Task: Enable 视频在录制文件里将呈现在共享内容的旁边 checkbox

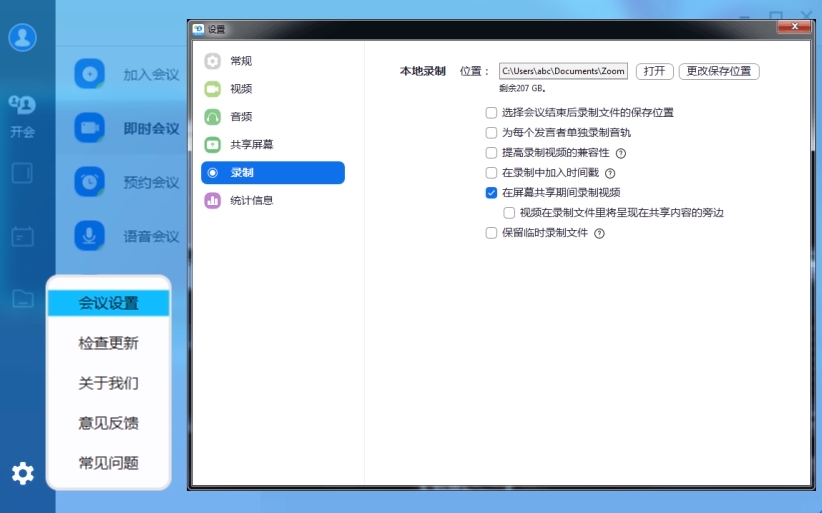Action: 509,213
